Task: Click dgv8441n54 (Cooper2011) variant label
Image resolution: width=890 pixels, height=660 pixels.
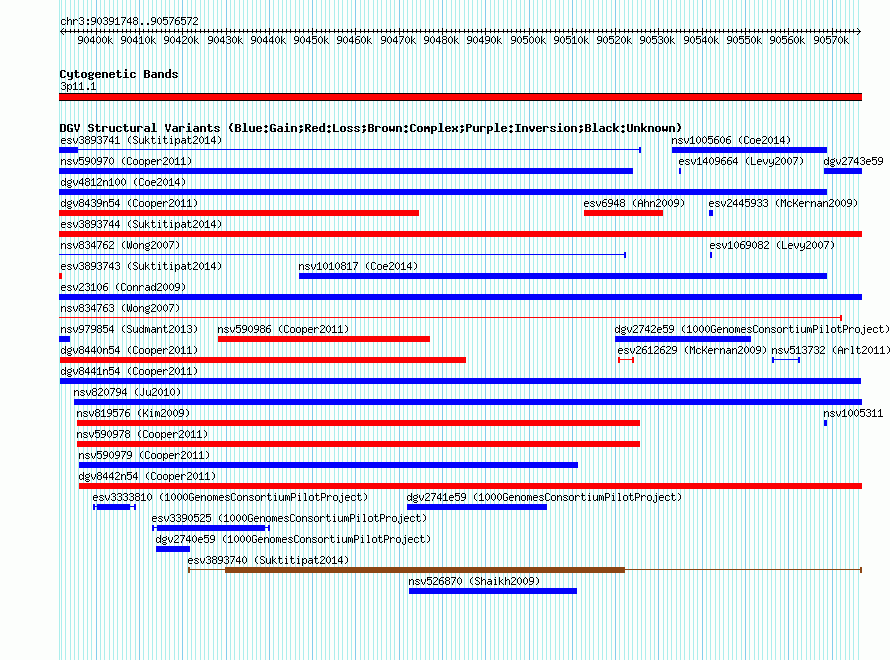Action: pos(129,371)
